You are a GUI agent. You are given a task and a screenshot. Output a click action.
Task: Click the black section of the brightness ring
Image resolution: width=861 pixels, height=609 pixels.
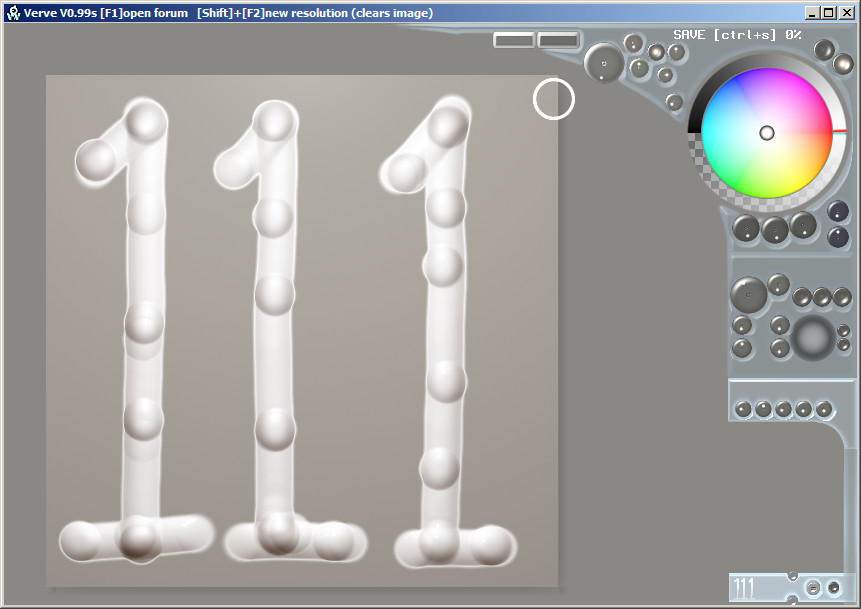click(x=694, y=122)
